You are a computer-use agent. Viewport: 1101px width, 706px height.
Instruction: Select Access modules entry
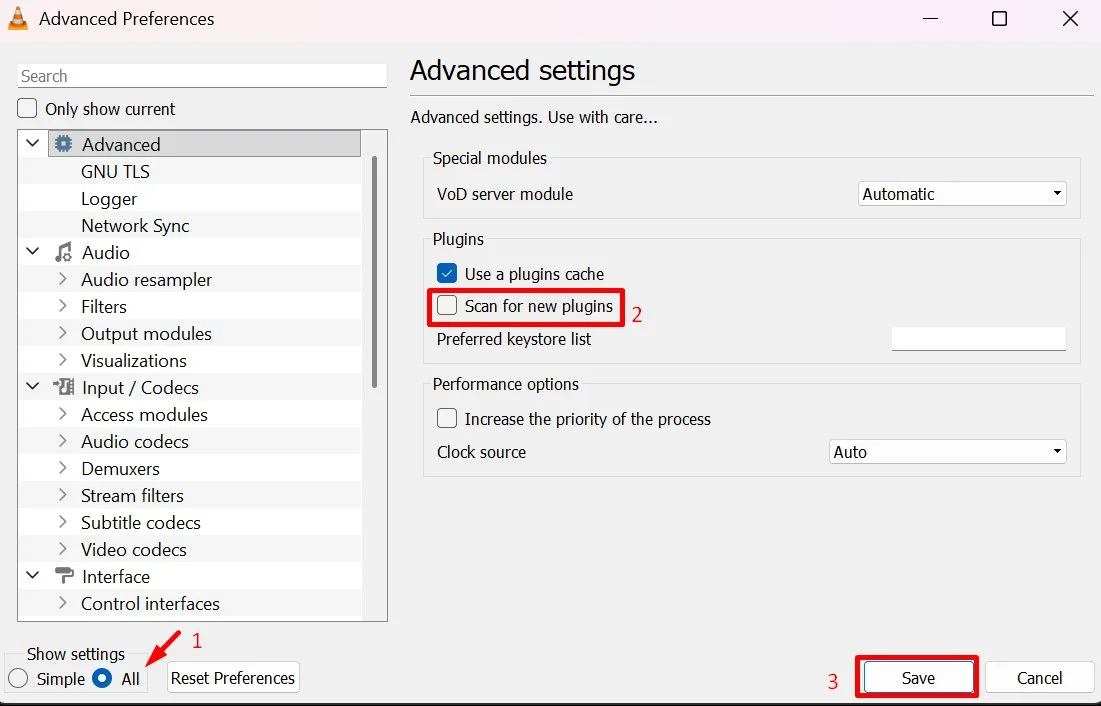click(x=144, y=414)
